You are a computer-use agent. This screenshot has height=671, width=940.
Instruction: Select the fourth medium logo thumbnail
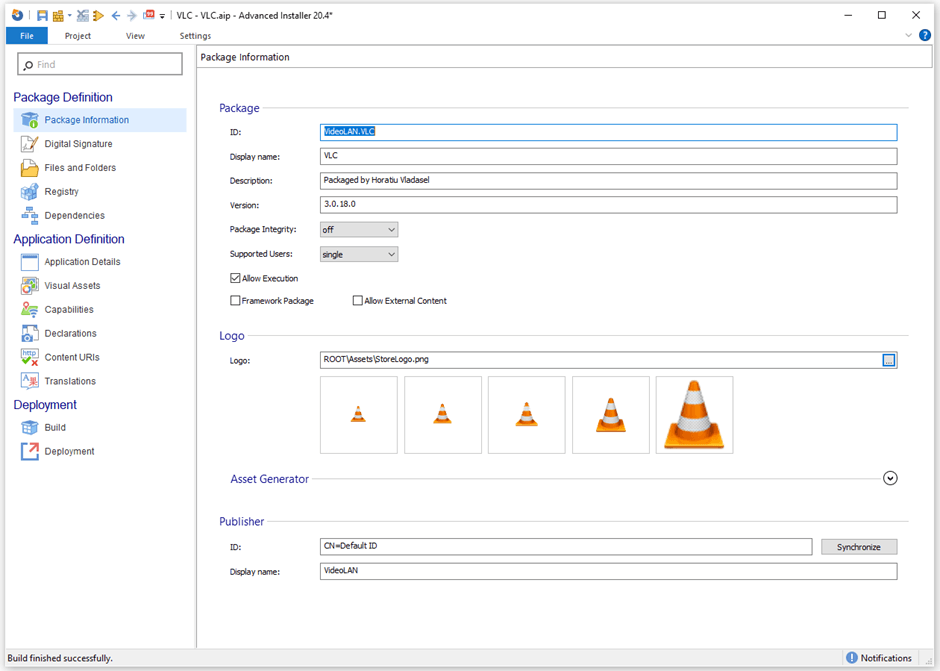point(611,415)
